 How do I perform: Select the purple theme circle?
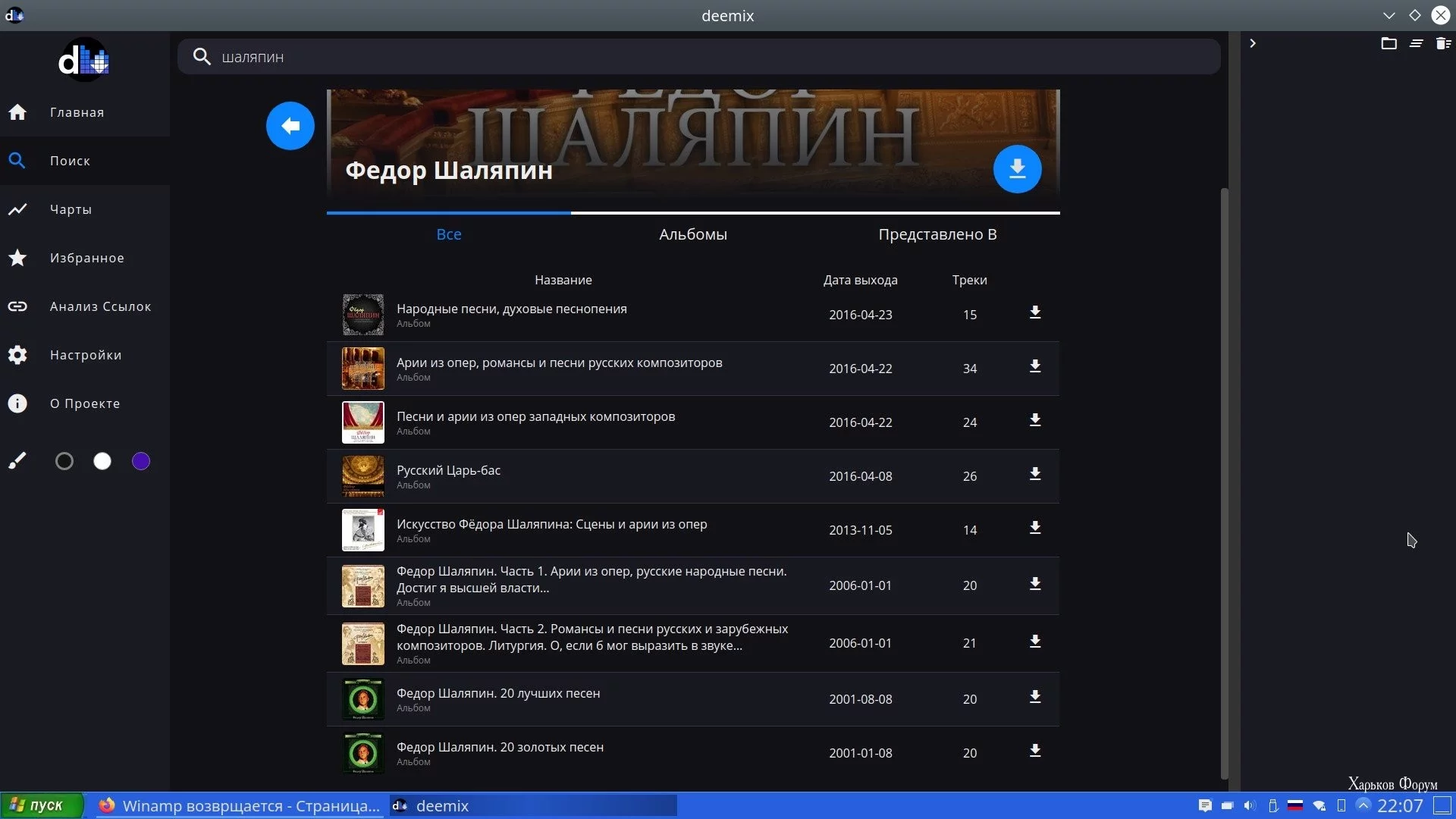141,461
